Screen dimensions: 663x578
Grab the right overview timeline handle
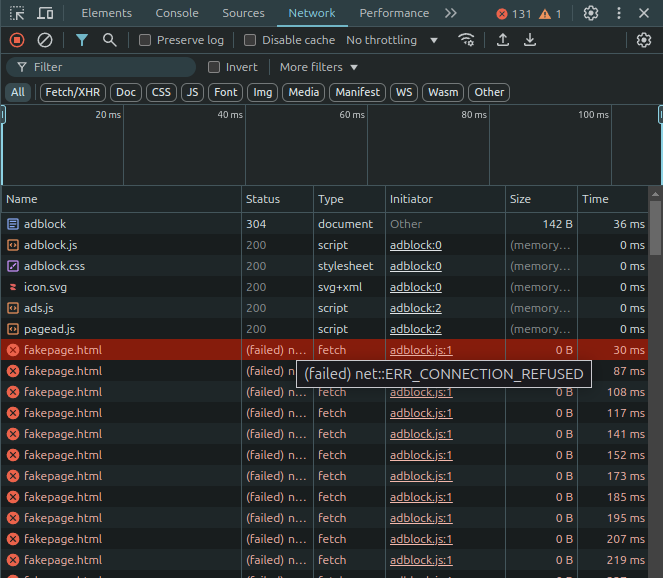coord(660,115)
